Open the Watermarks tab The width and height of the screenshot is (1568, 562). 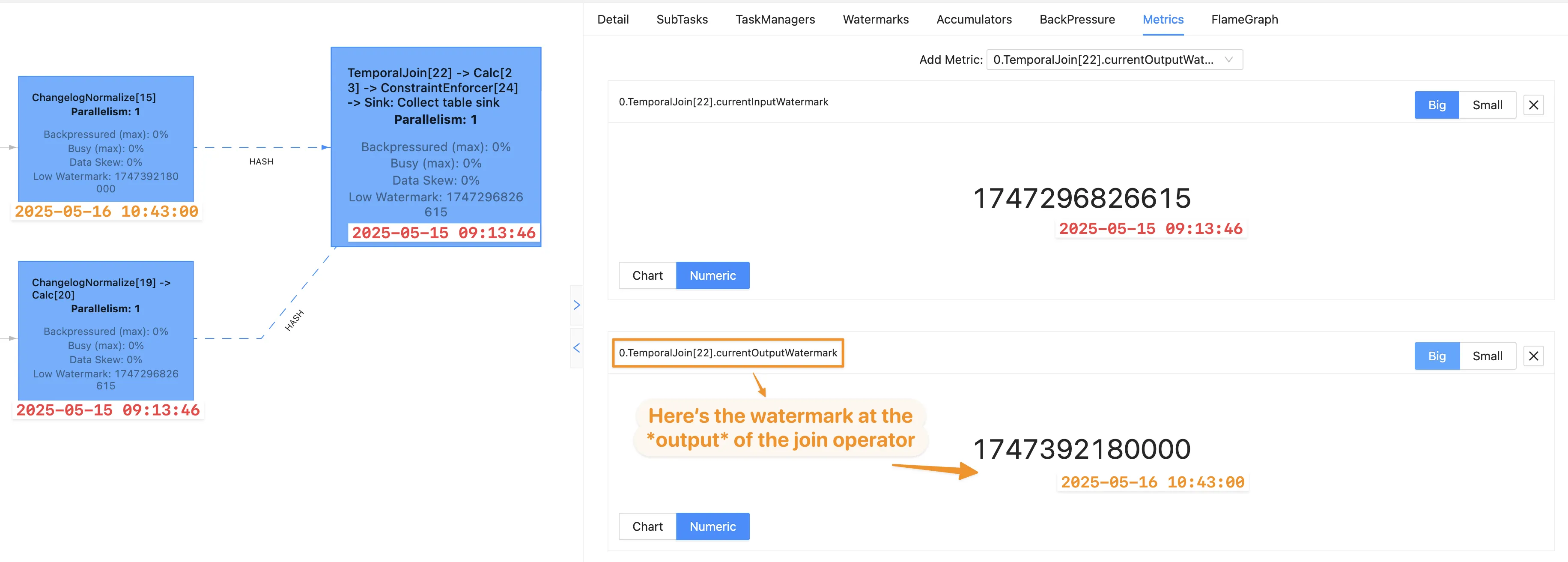click(x=875, y=19)
